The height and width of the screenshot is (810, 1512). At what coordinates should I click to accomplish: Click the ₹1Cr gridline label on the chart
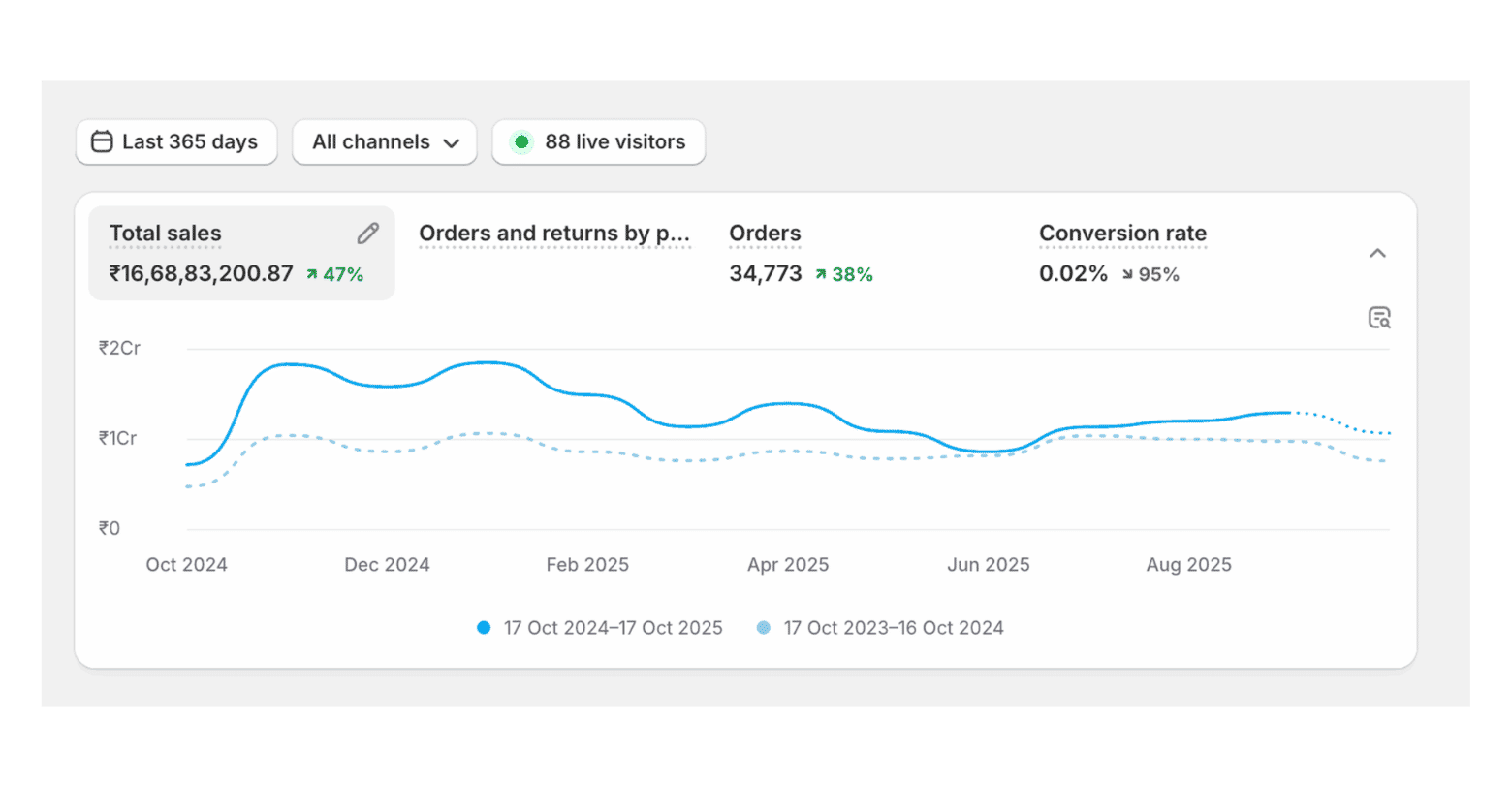[x=117, y=437]
